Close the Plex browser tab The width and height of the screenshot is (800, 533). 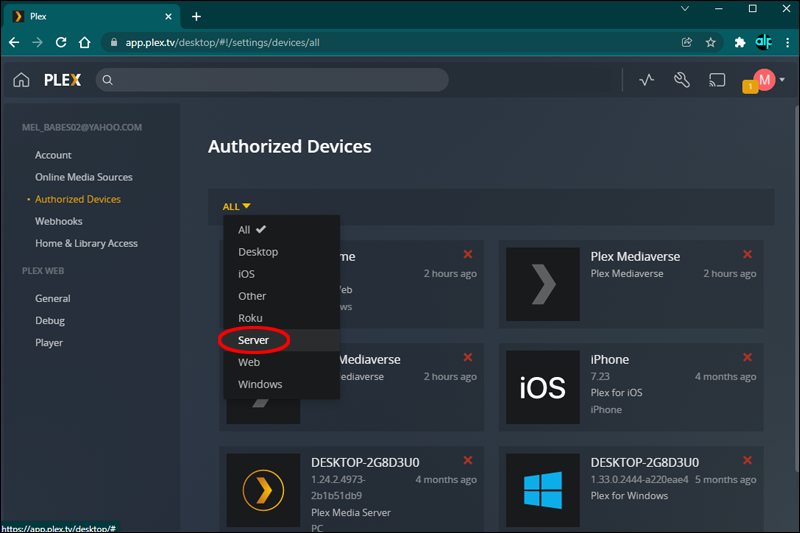[168, 17]
